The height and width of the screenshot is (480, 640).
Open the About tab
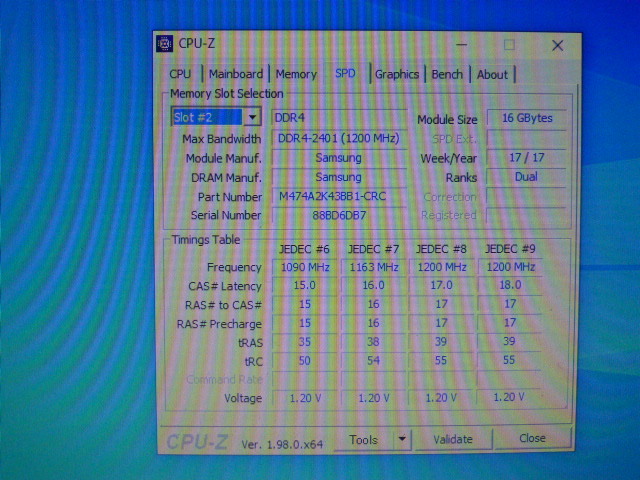(x=492, y=74)
